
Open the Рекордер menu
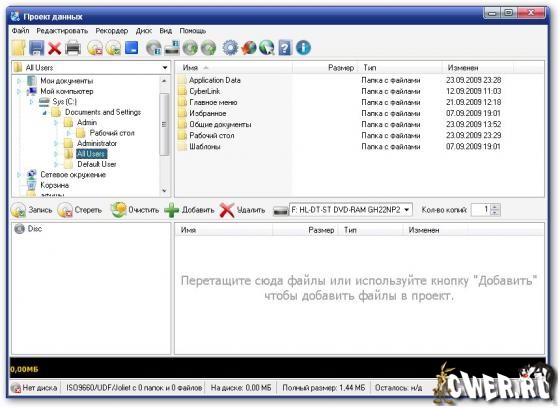[x=111, y=31]
